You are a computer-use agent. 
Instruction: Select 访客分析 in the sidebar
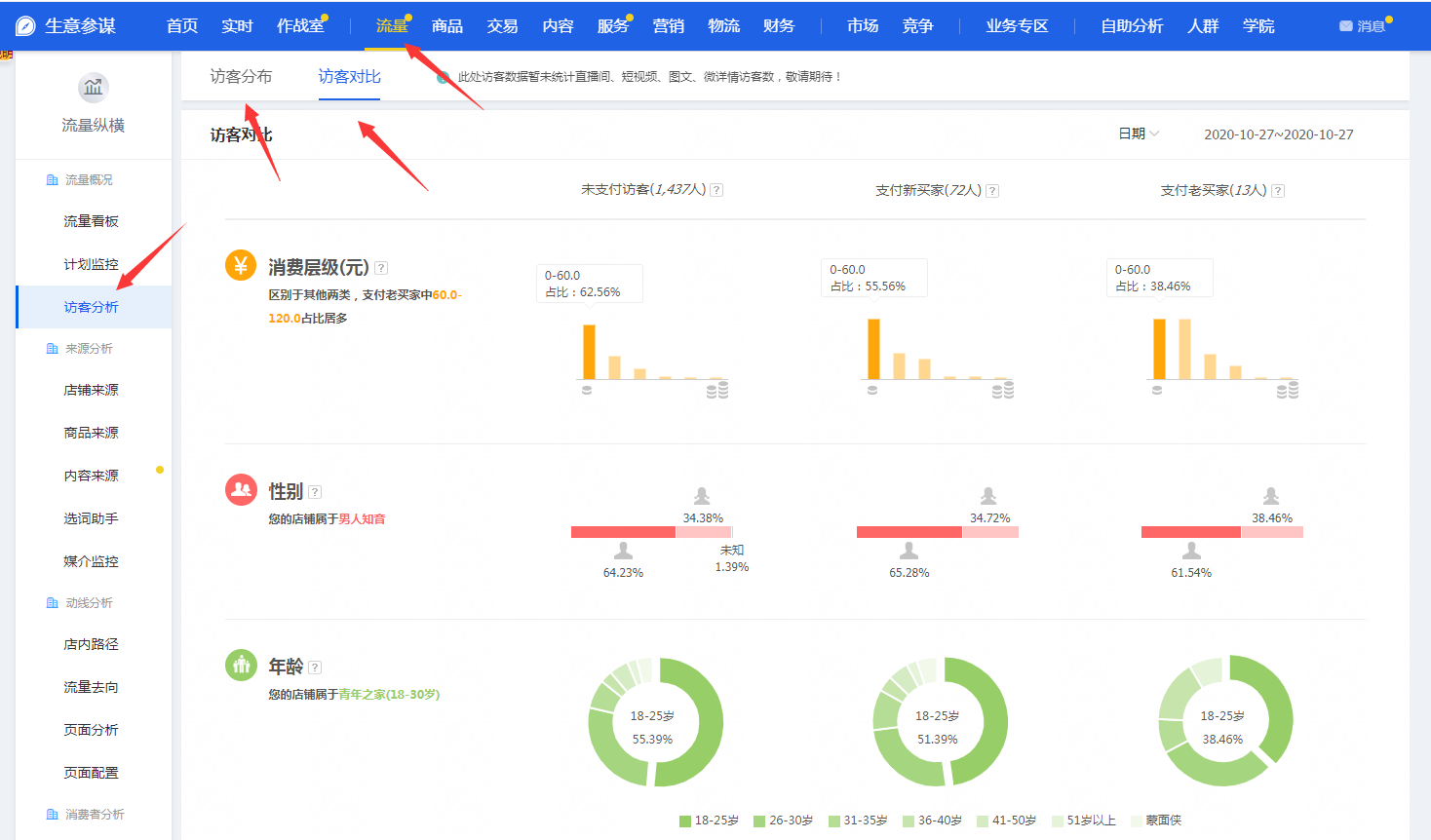tap(94, 307)
